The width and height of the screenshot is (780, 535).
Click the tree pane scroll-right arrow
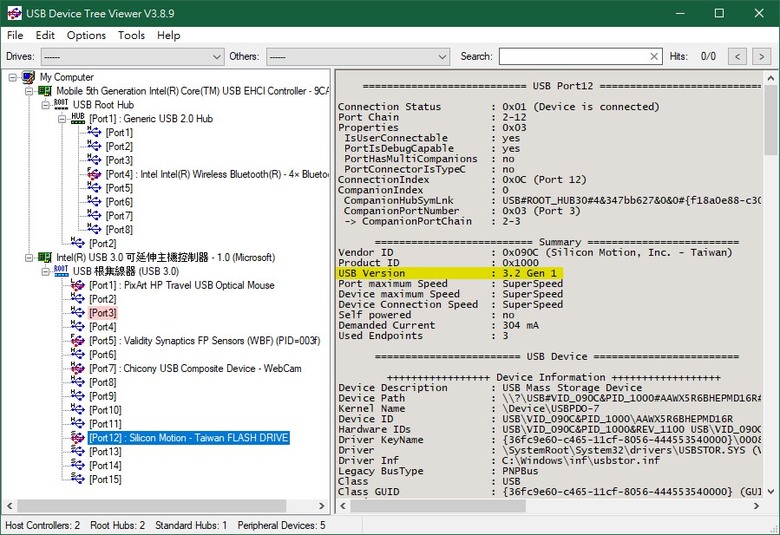[321, 506]
